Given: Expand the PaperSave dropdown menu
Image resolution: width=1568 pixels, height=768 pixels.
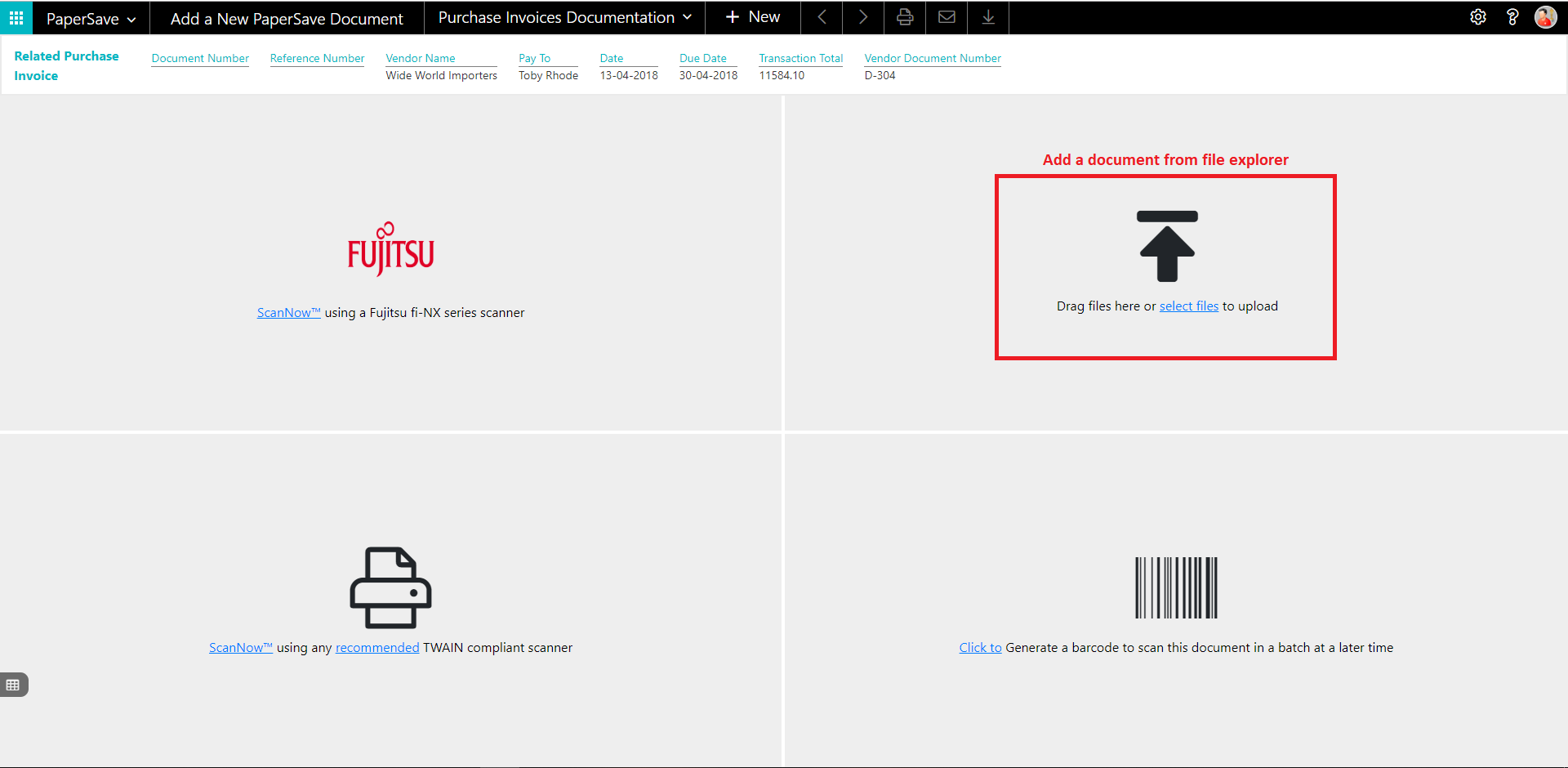Looking at the screenshot, I should point(91,19).
